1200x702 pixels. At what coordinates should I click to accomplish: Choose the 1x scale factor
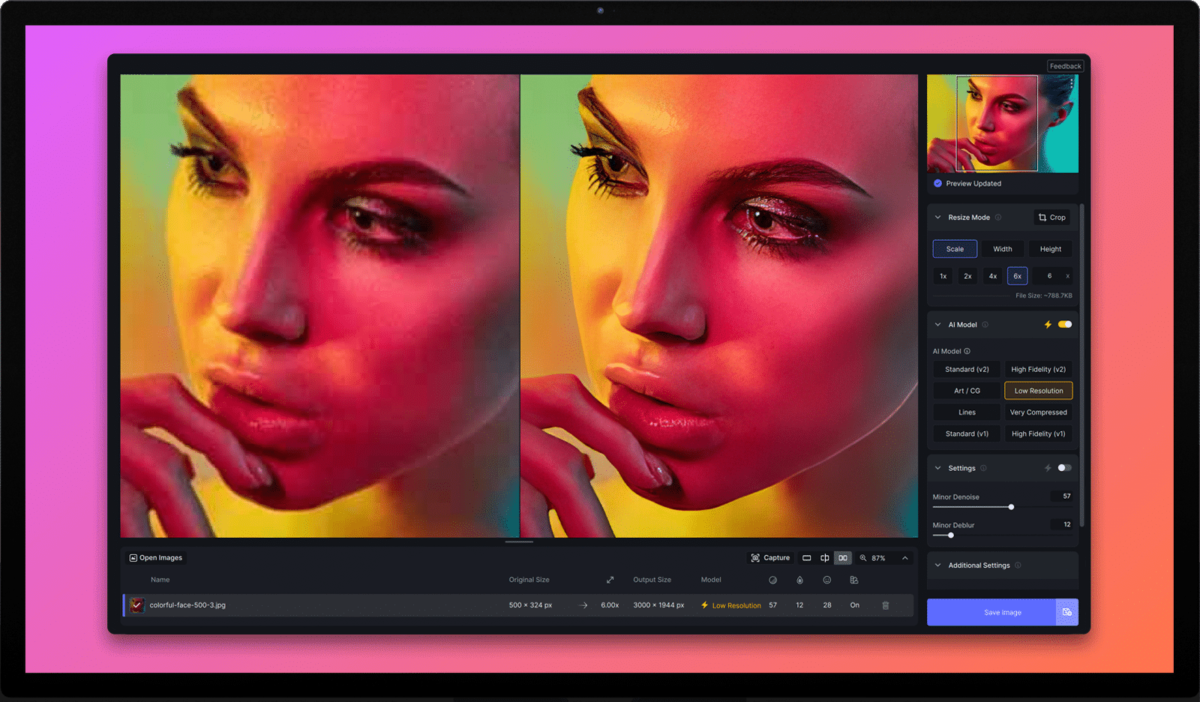[943, 276]
